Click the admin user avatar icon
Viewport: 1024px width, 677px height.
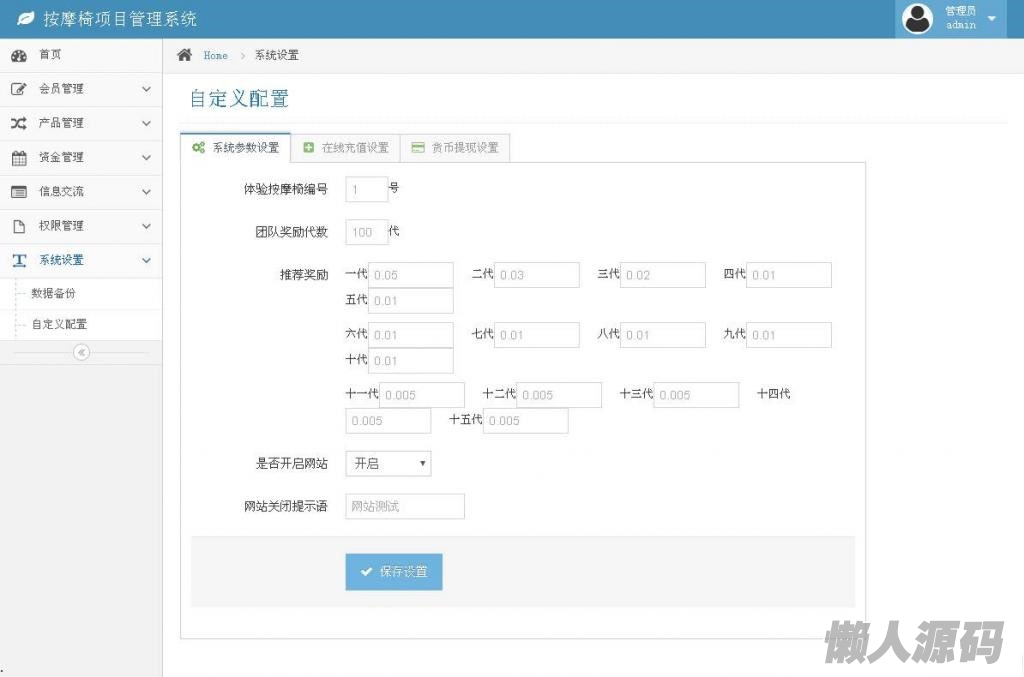(917, 19)
